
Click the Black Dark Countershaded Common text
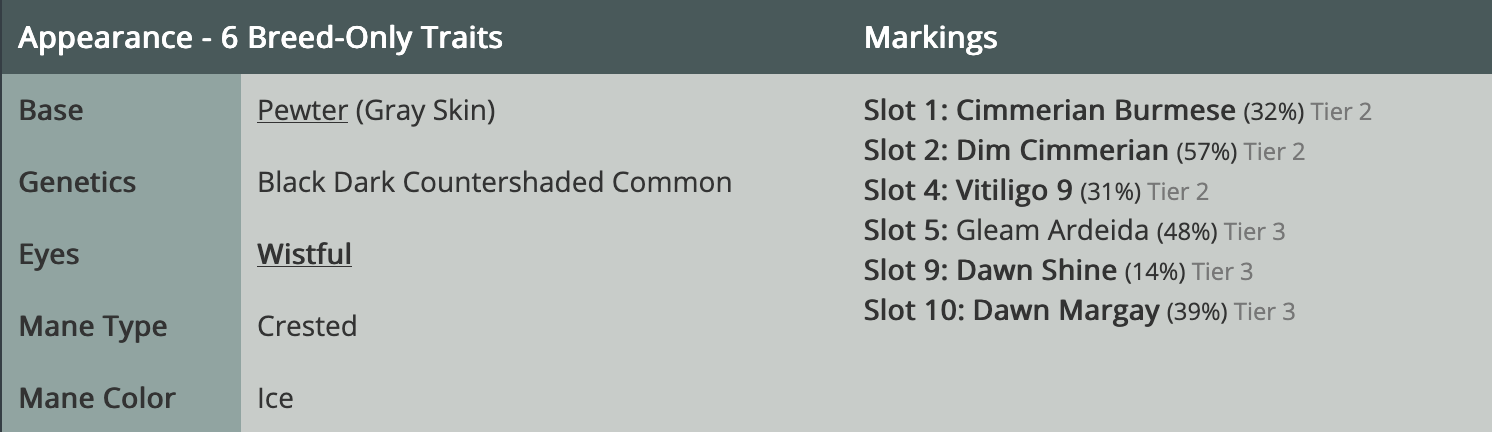(x=494, y=182)
